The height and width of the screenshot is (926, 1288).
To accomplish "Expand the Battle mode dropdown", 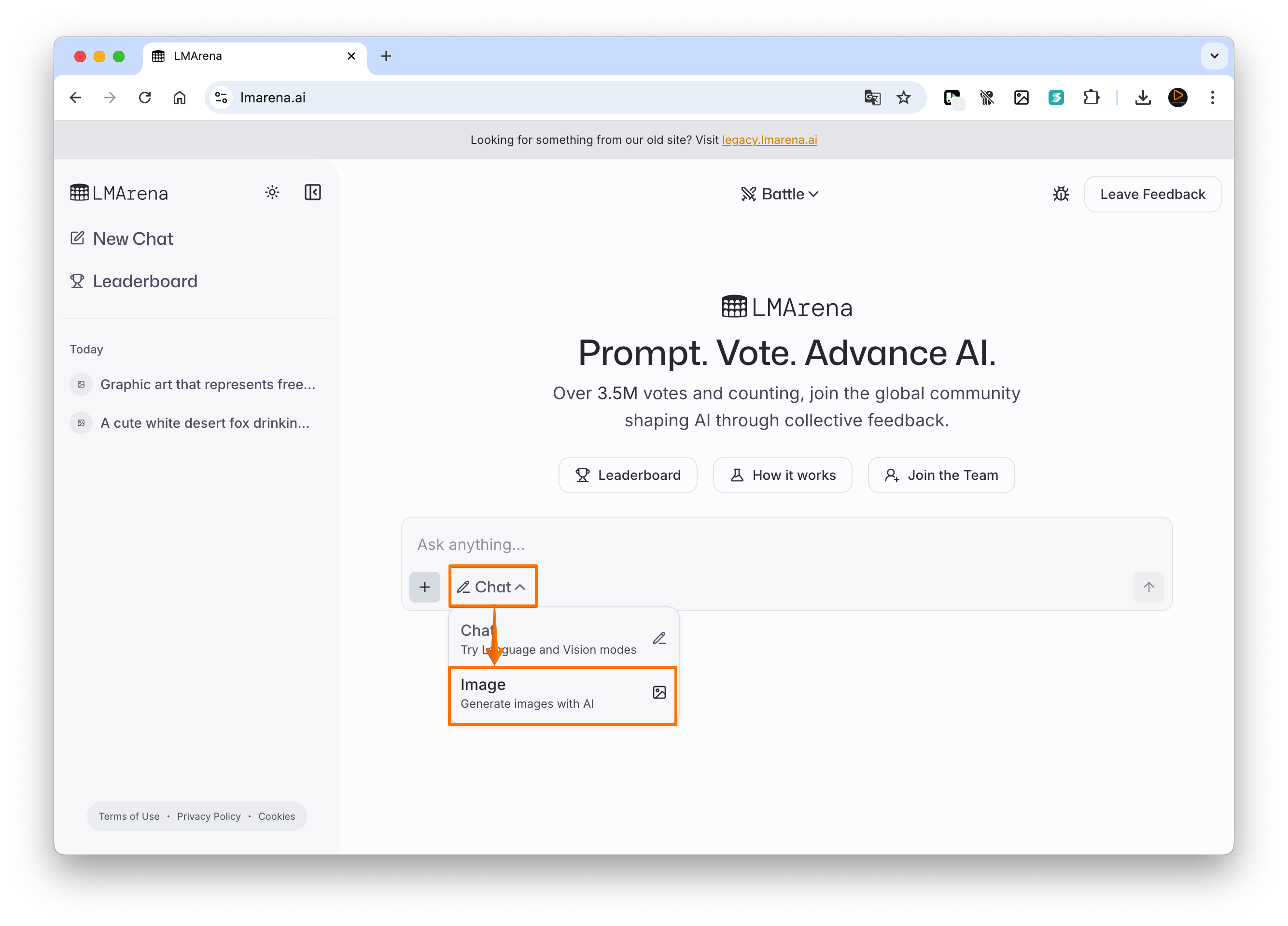I will click(780, 194).
